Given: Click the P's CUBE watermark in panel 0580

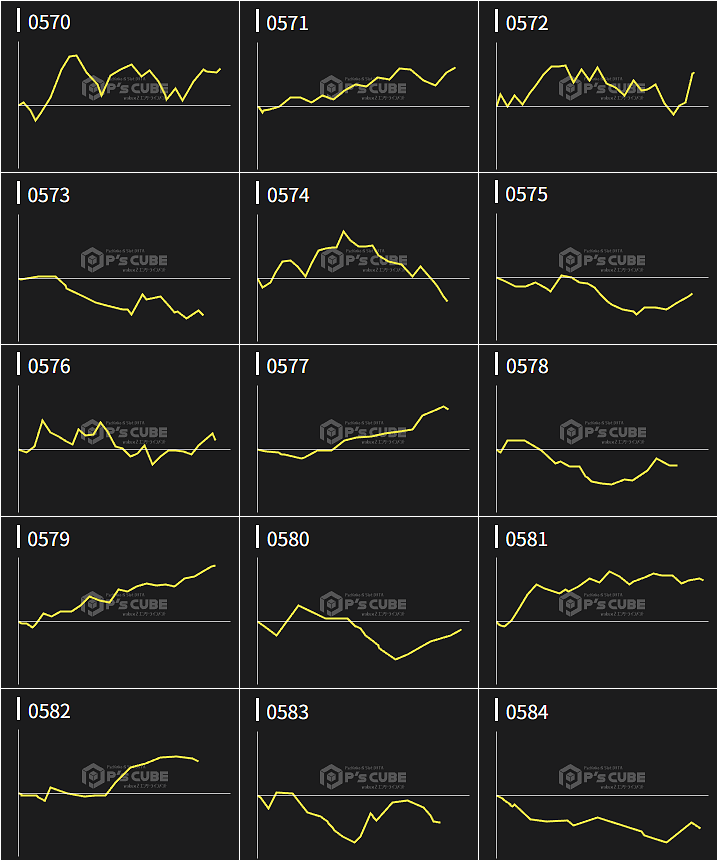Looking at the screenshot, I should point(364,604).
